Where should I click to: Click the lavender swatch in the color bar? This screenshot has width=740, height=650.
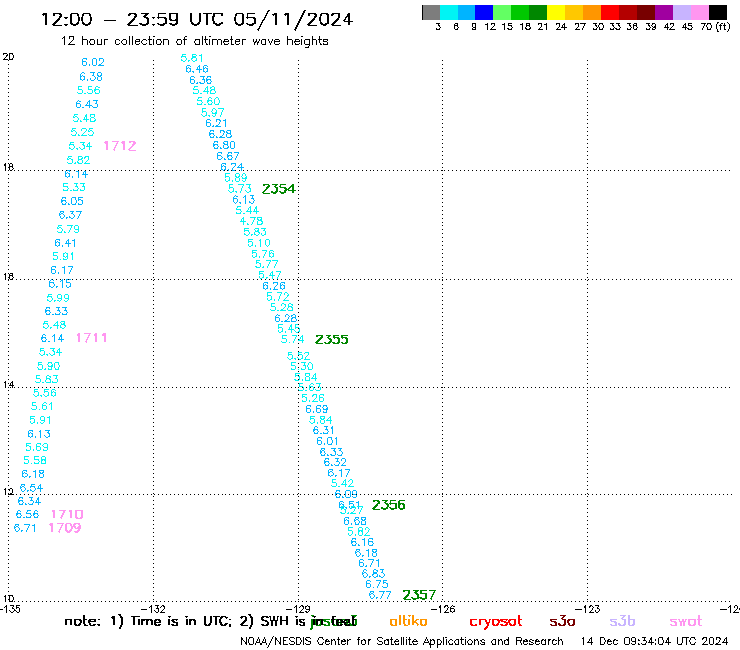(682, 12)
